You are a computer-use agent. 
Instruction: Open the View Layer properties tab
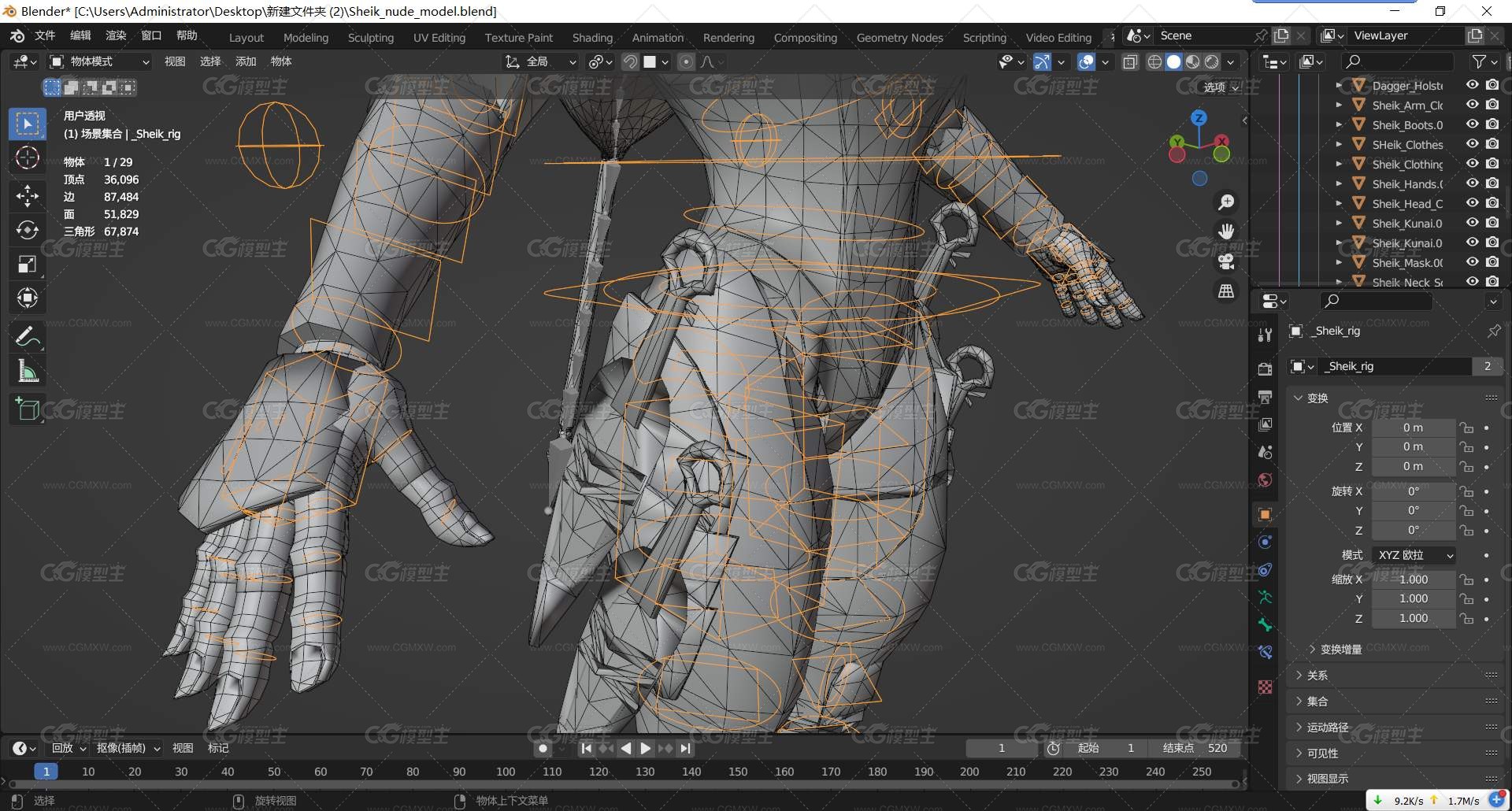1265,424
